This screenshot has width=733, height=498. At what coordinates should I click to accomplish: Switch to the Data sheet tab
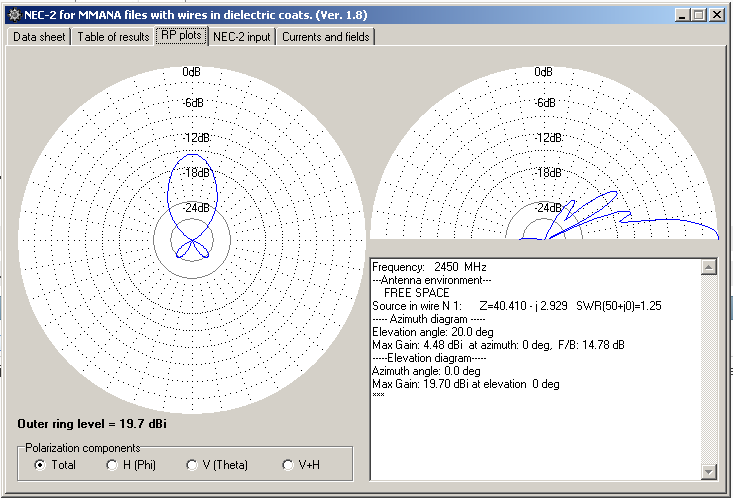pos(39,37)
